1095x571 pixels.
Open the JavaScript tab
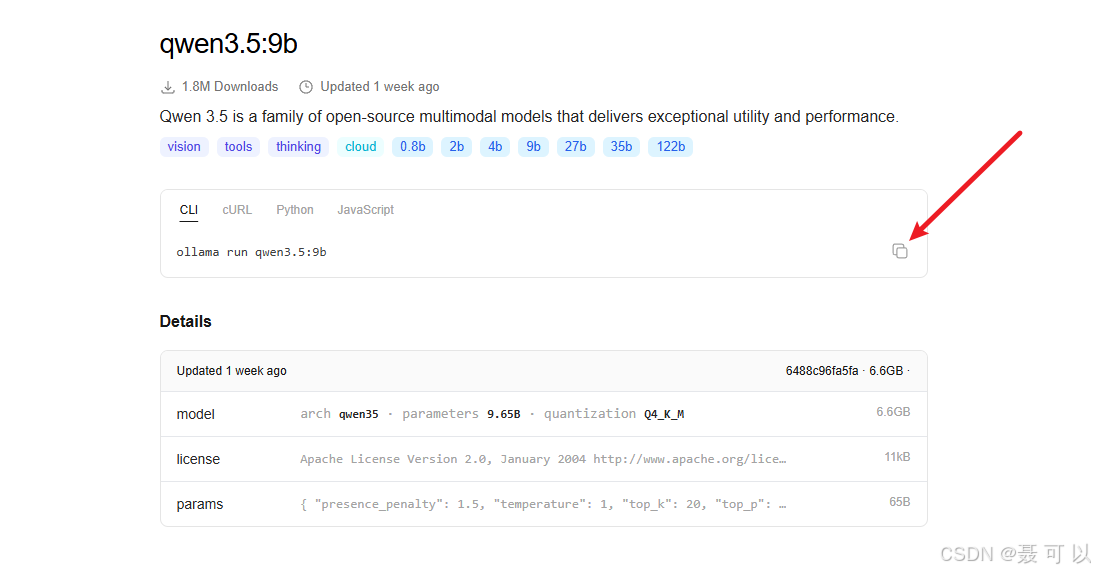point(365,209)
